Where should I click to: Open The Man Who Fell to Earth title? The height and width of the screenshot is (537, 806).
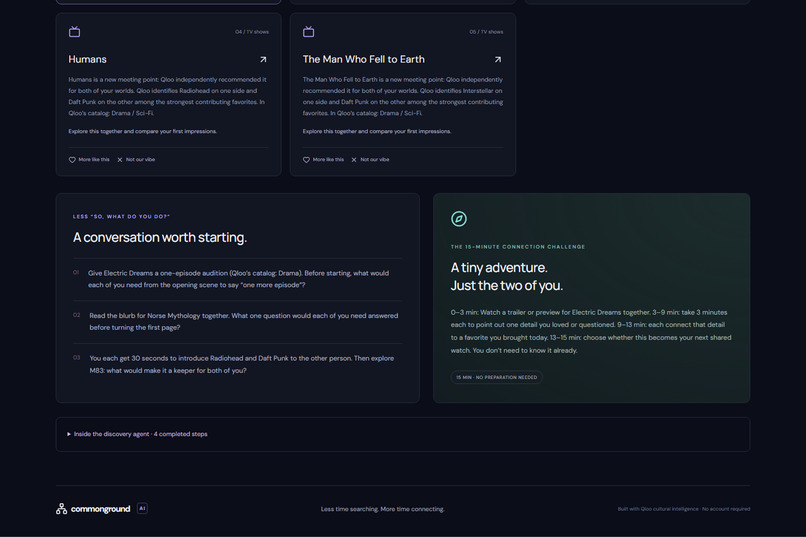point(363,60)
